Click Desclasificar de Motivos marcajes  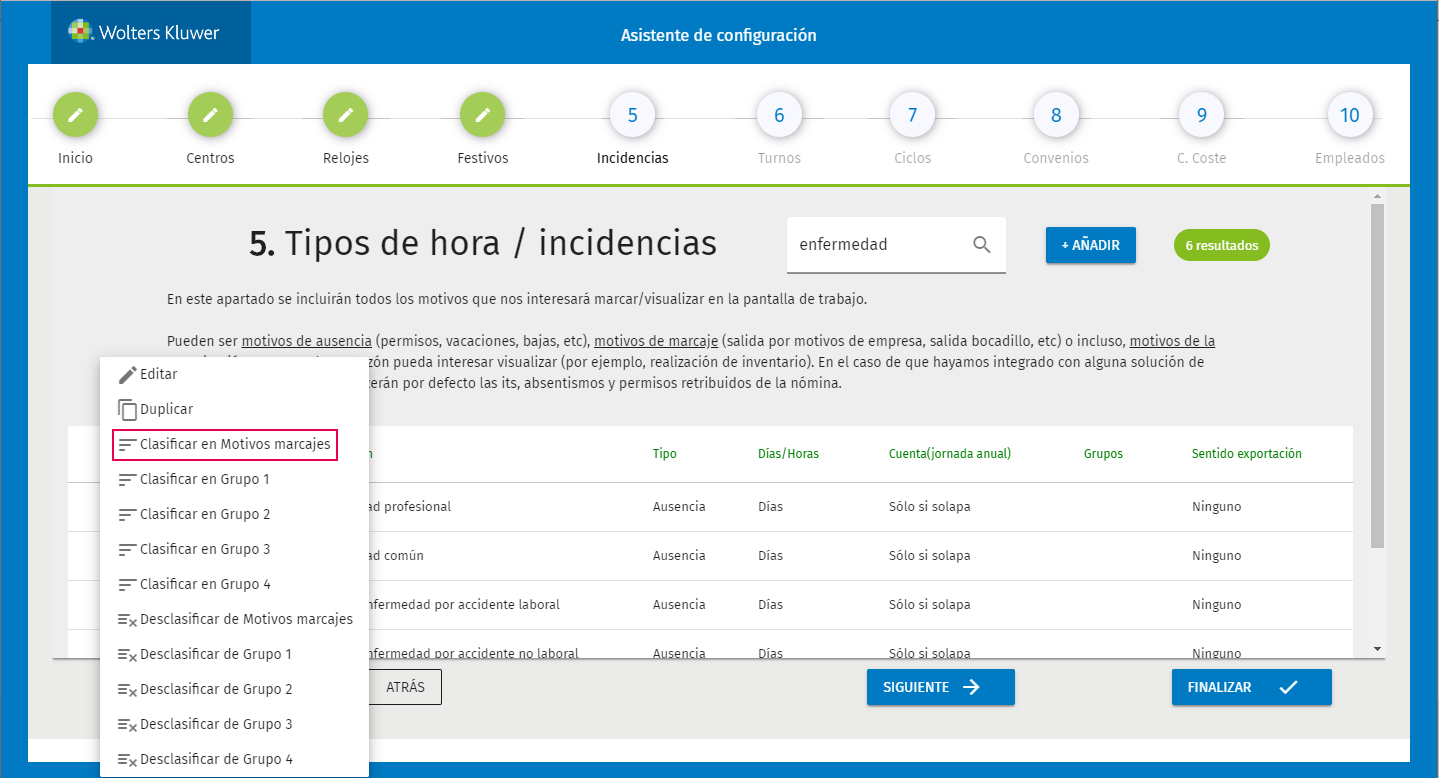tap(234, 619)
